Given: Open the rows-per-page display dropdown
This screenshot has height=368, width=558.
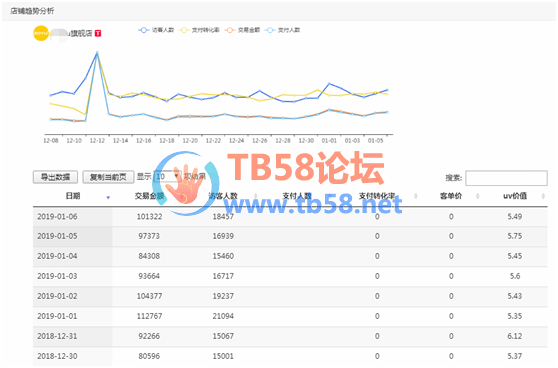Looking at the screenshot, I should click(167, 176).
